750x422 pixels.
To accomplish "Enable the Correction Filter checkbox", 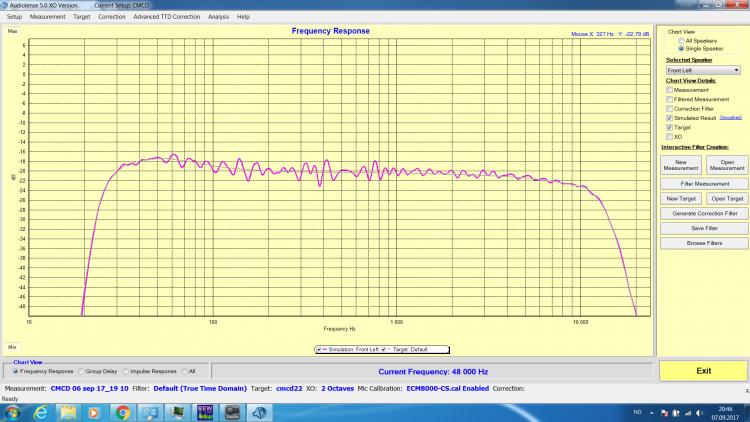I will coord(670,108).
